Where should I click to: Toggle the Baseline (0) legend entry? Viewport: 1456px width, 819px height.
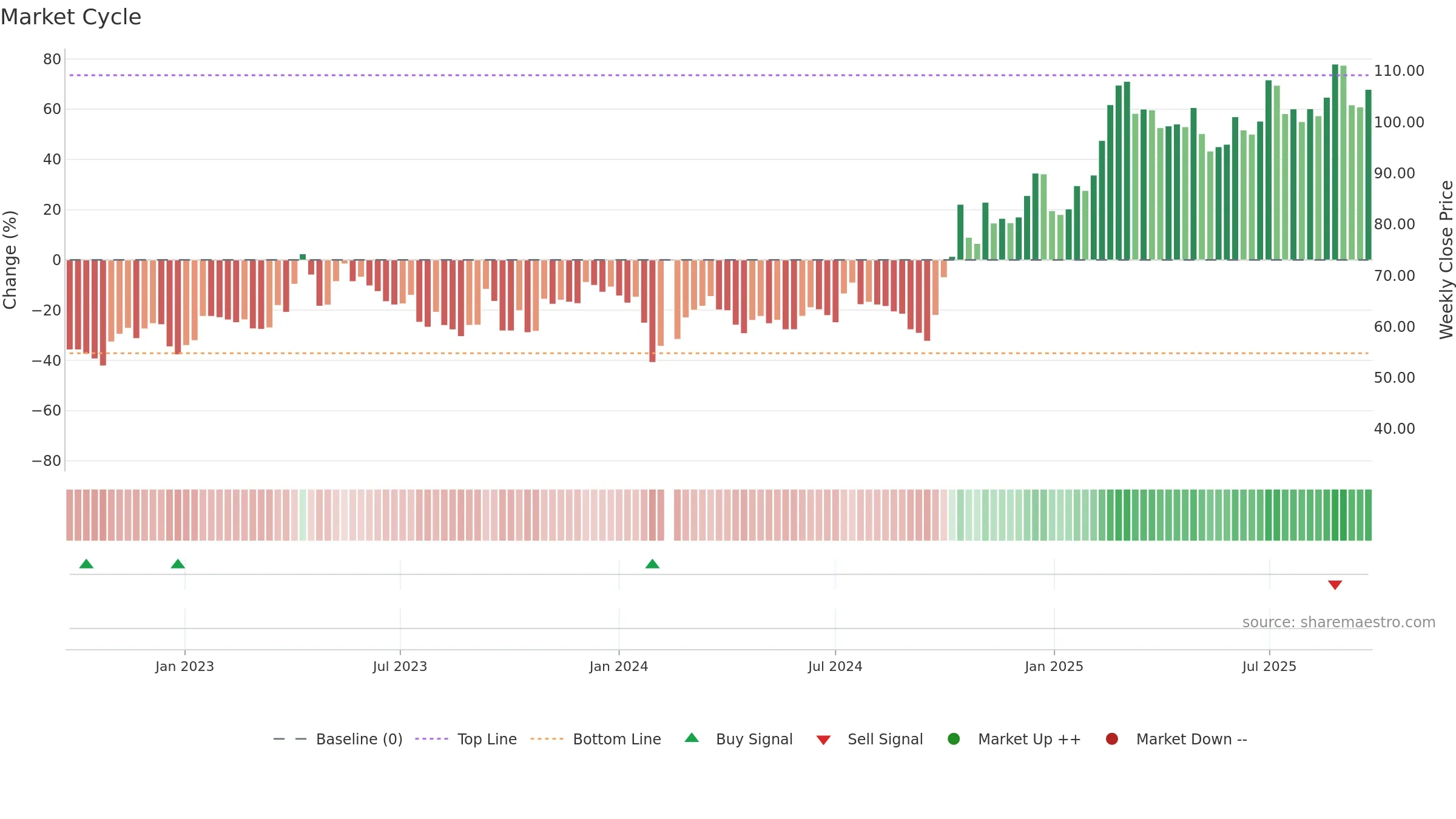click(338, 739)
